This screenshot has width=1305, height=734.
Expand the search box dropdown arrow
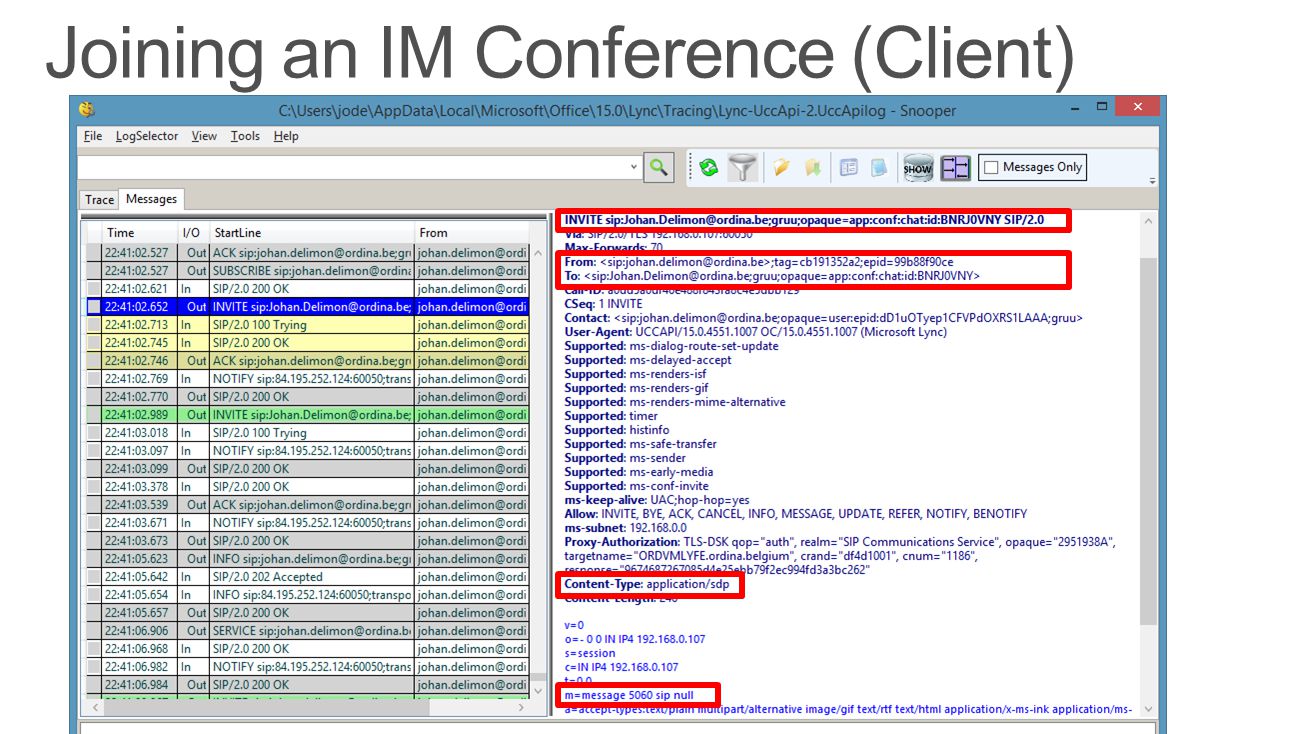634,168
